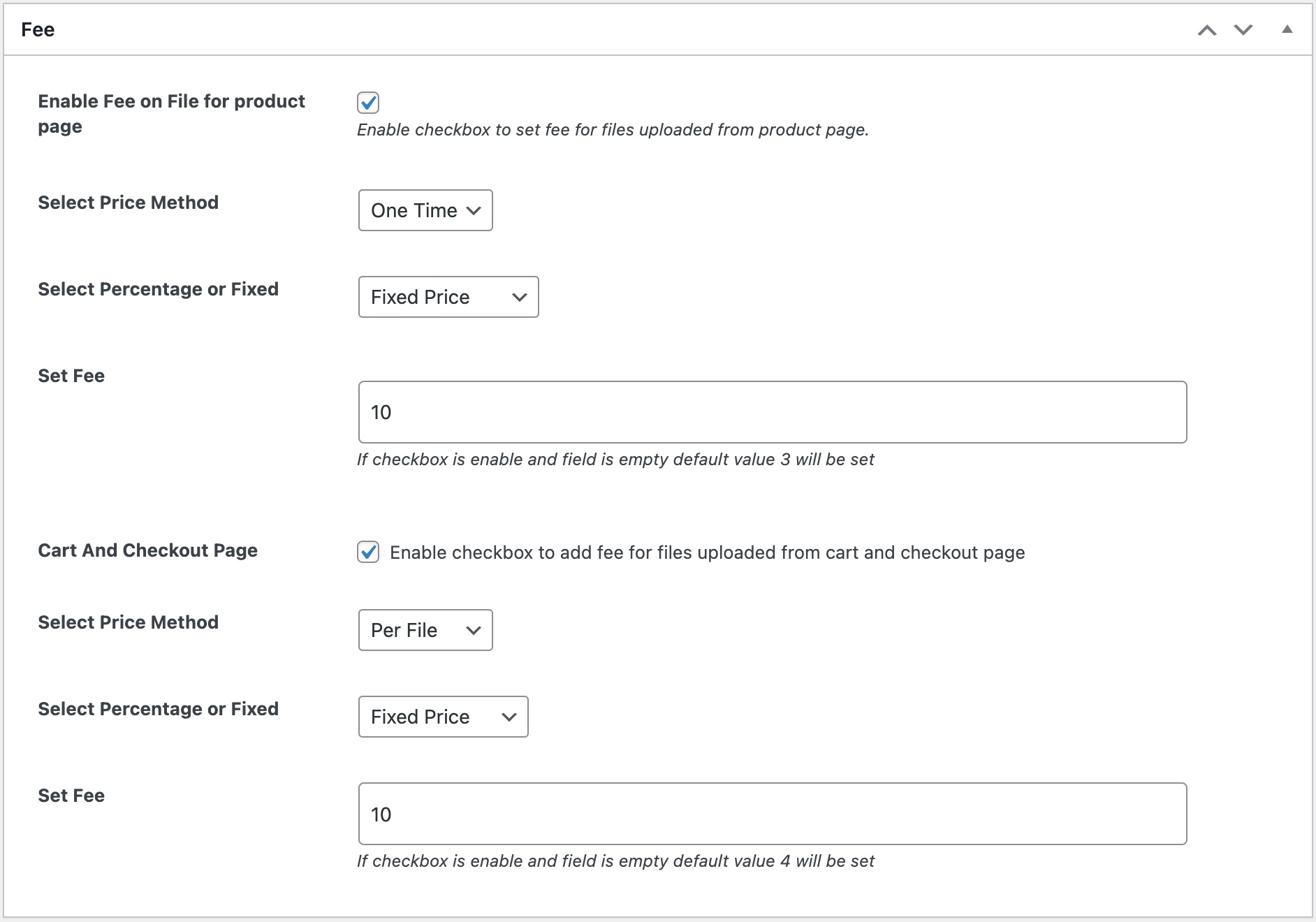Click the Cart And Checkout Page label

point(147,550)
